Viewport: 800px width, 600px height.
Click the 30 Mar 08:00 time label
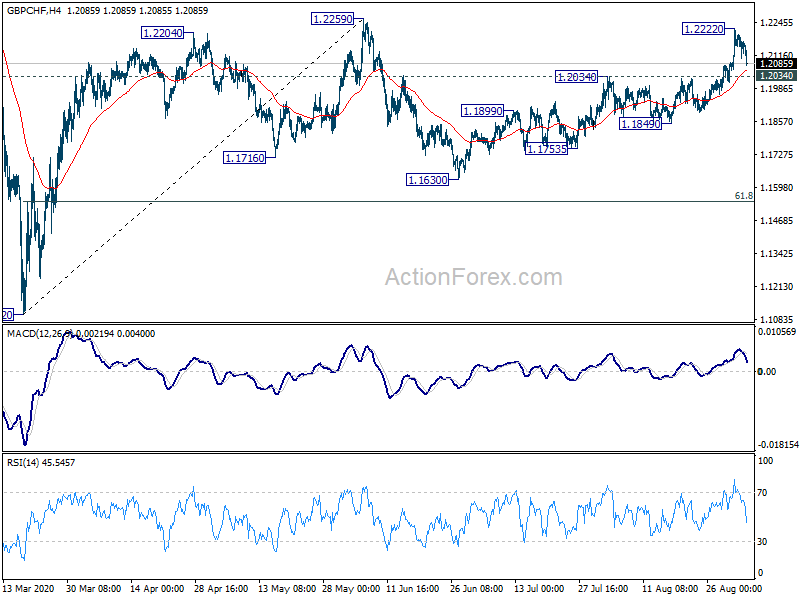click(93, 588)
